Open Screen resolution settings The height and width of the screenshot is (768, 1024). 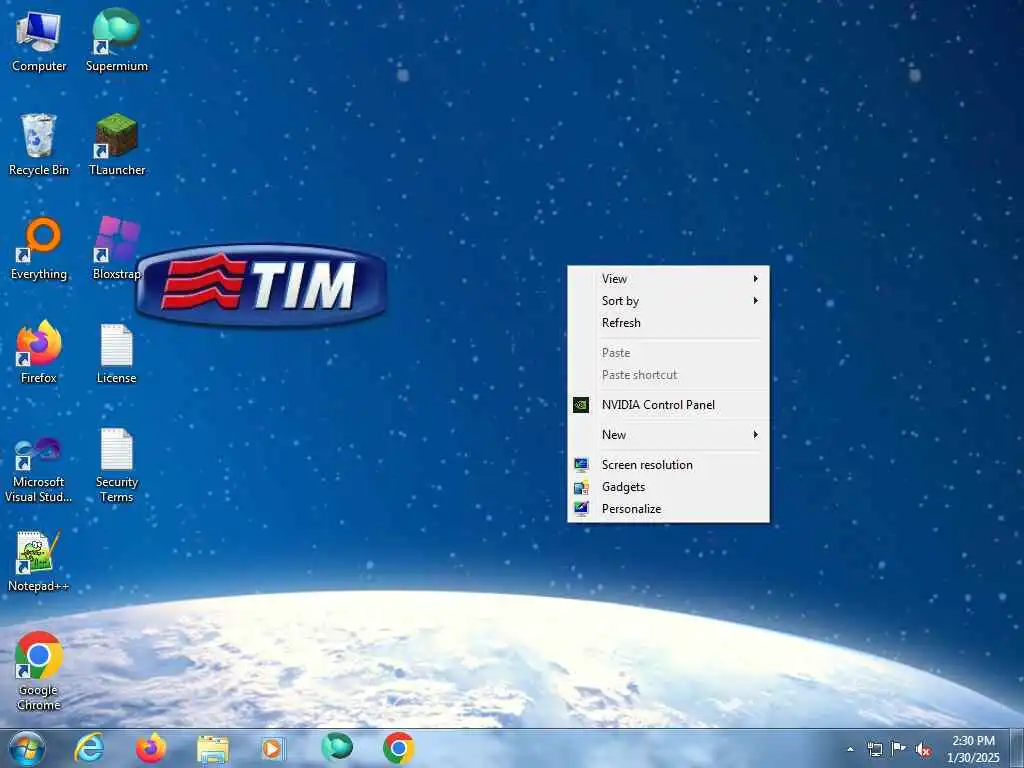point(668,465)
